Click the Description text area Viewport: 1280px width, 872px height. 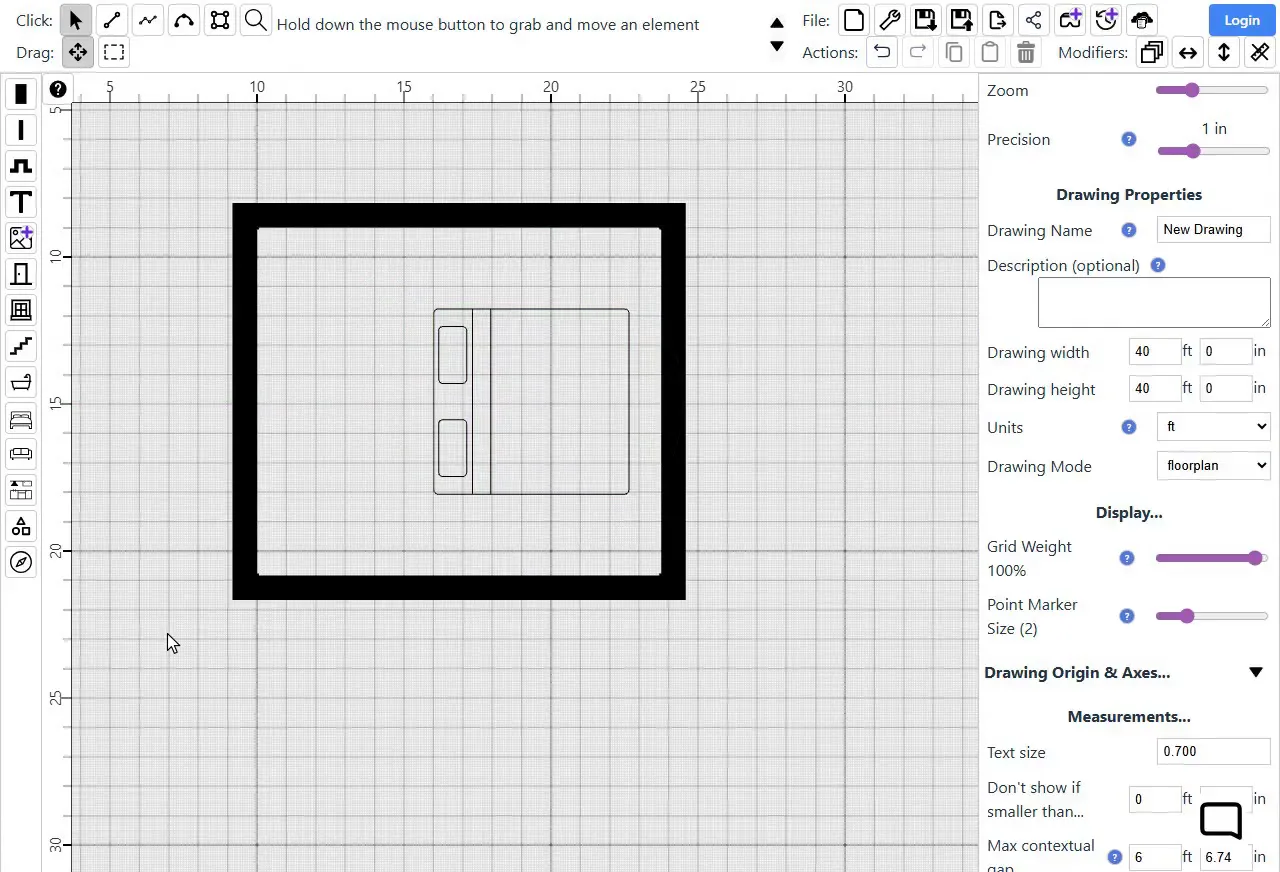coord(1154,303)
